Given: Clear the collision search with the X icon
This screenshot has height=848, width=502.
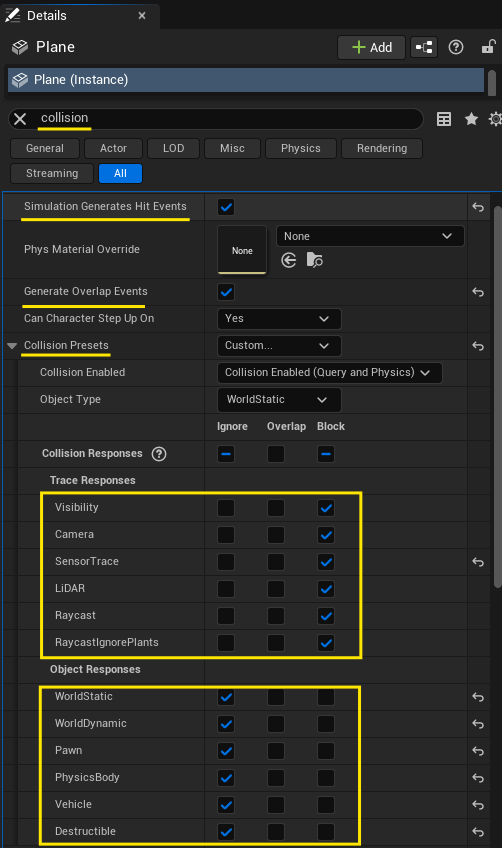Looking at the screenshot, I should 20,119.
